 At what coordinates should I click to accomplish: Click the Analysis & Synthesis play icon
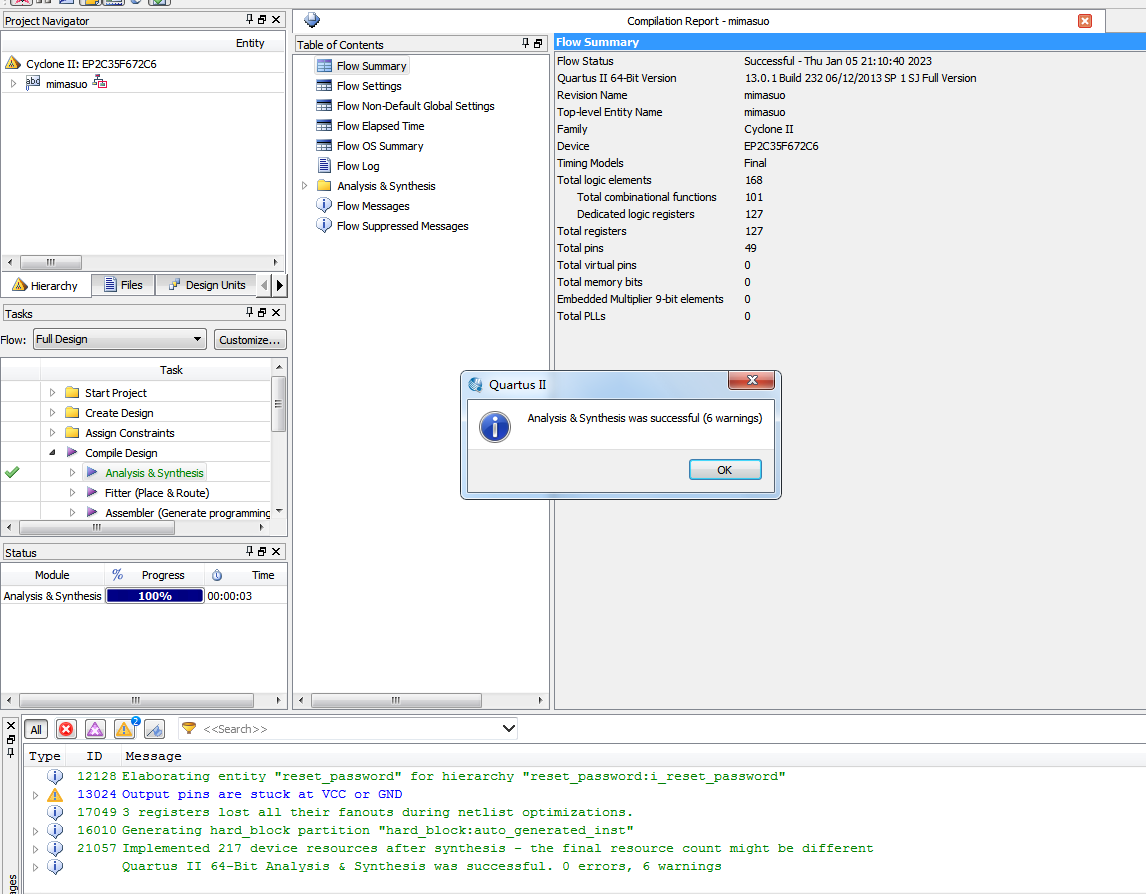tap(92, 472)
